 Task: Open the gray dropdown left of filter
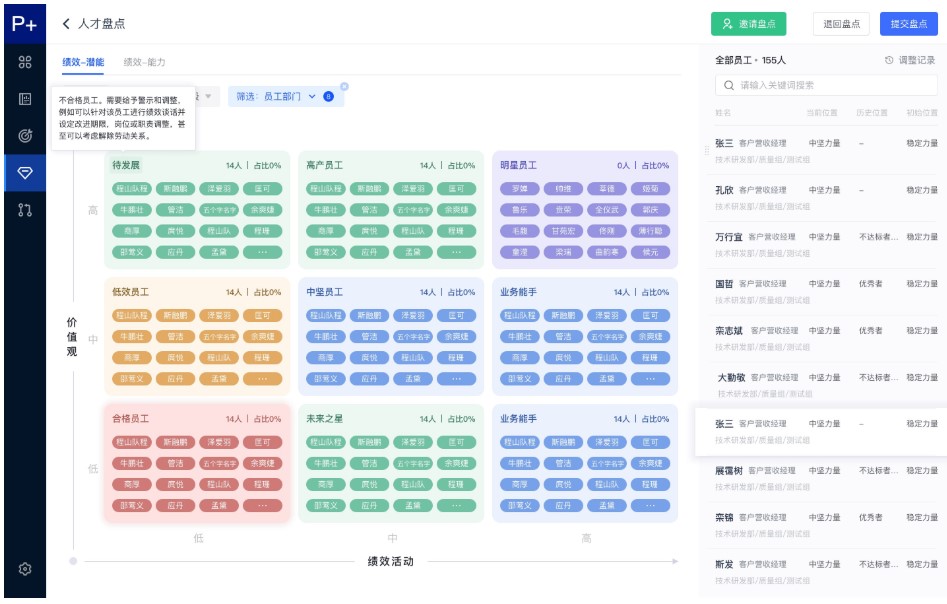207,97
